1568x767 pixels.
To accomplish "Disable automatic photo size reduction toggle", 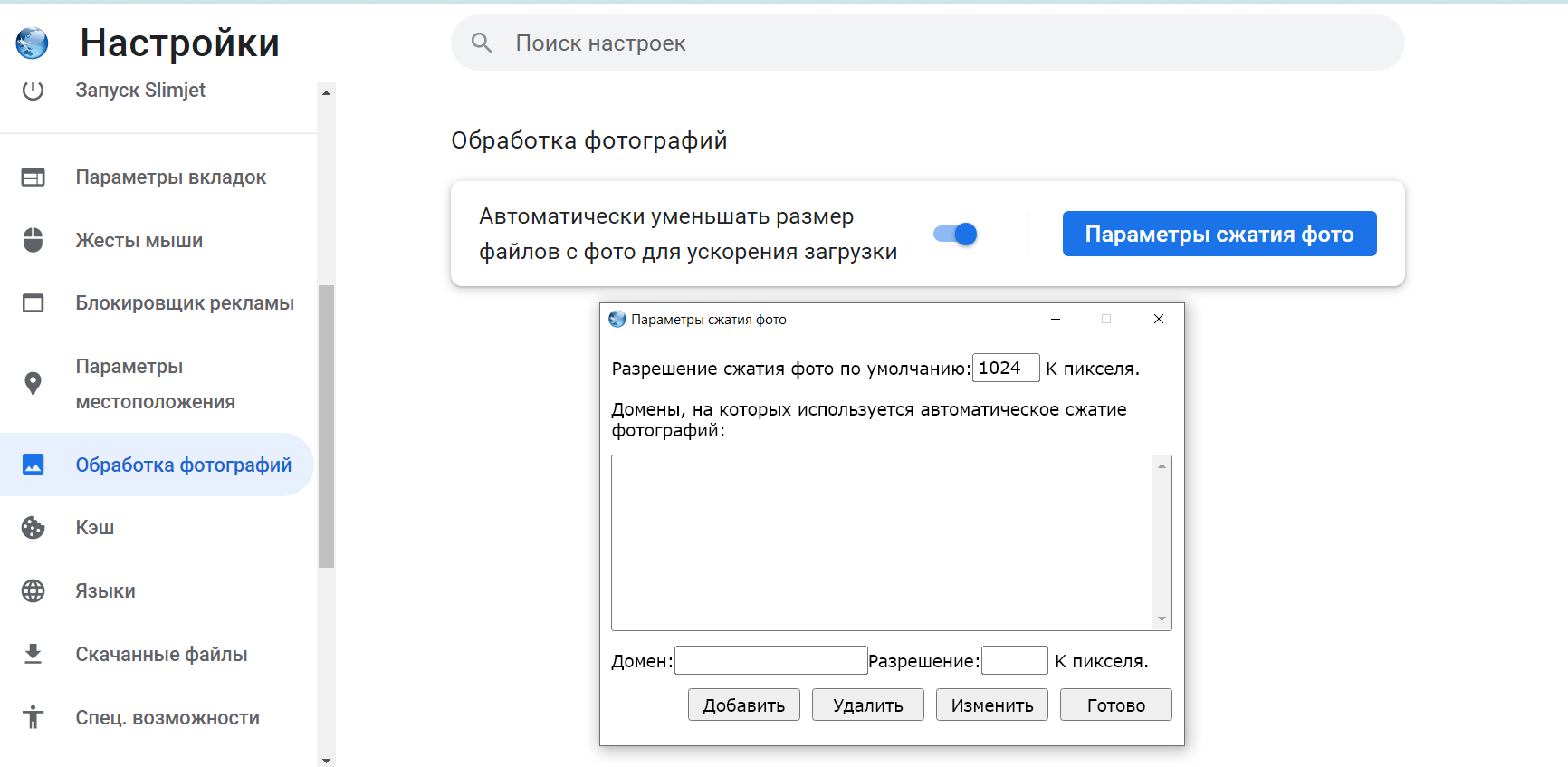I will click(956, 235).
